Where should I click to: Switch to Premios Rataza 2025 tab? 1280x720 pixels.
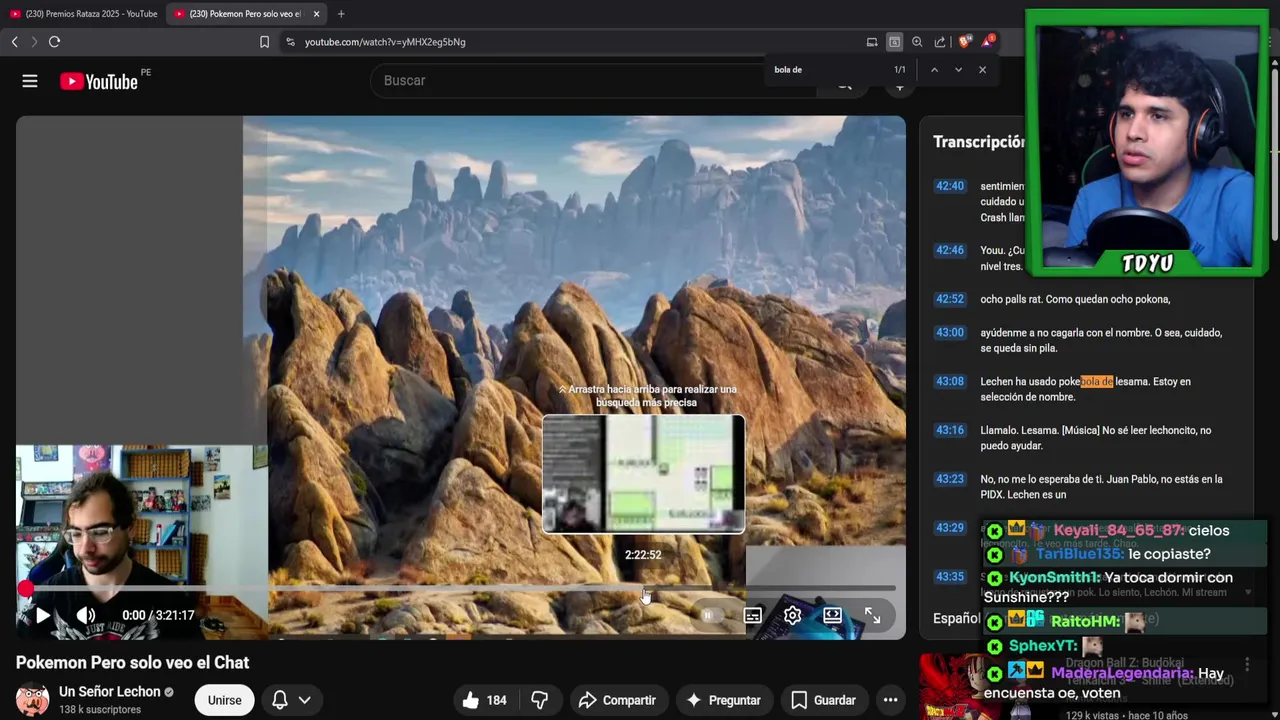pyautogui.click(x=83, y=14)
